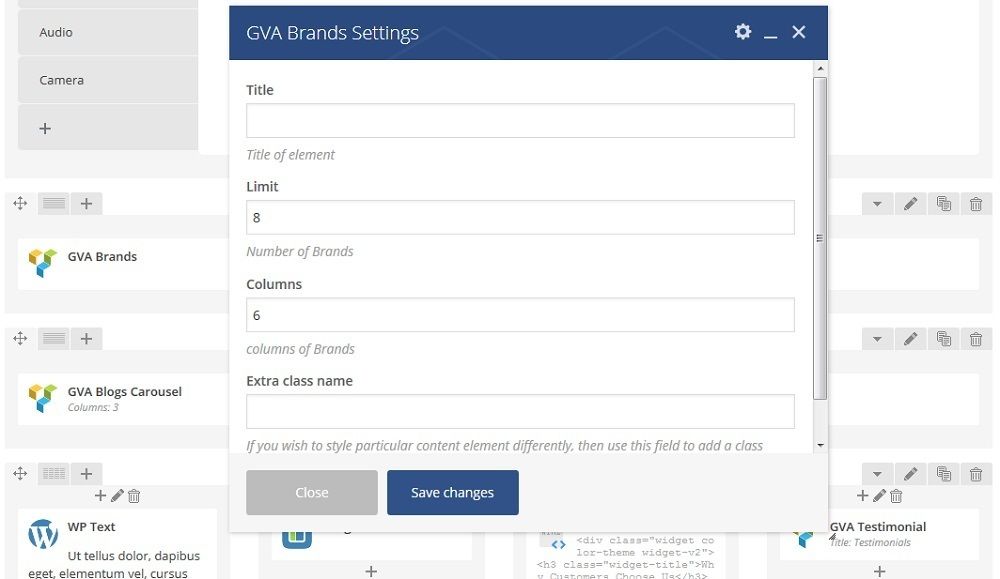Click the gray Close button
The width and height of the screenshot is (1000, 579).
[x=312, y=492]
